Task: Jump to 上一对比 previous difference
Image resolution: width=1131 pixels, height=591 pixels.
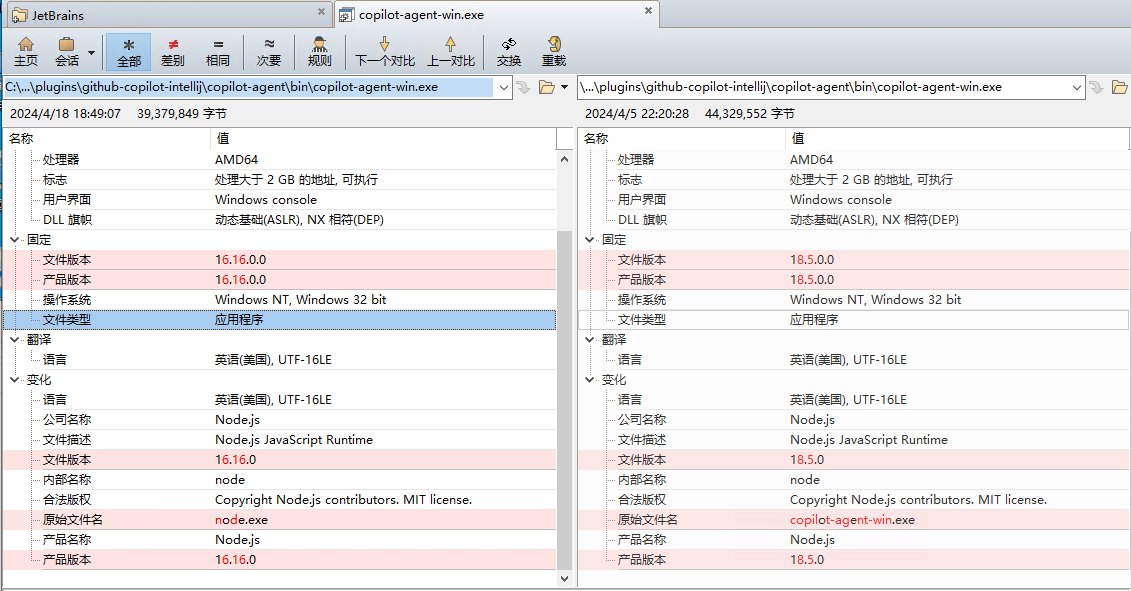Action: (451, 52)
